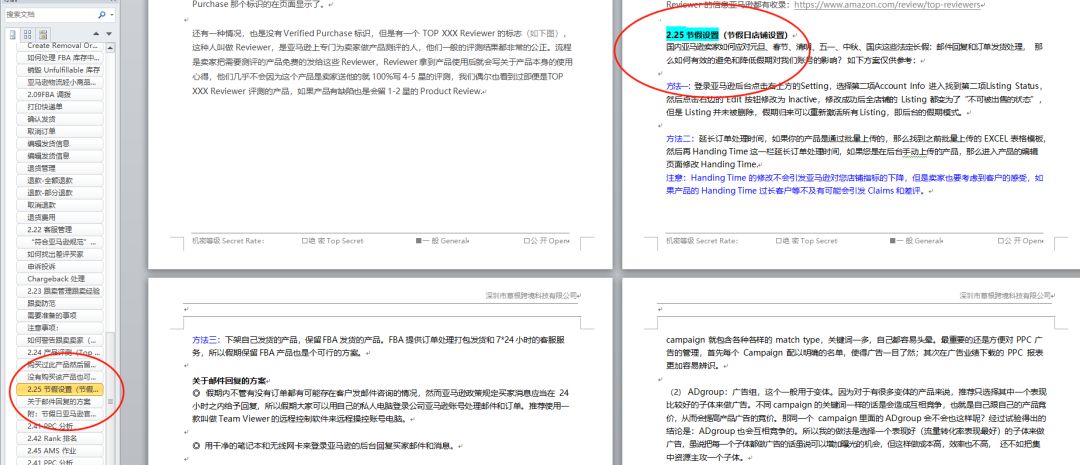This screenshot has height=465, width=1080.
Task: Select the 退货管理 heading
Action: (x=61, y=168)
